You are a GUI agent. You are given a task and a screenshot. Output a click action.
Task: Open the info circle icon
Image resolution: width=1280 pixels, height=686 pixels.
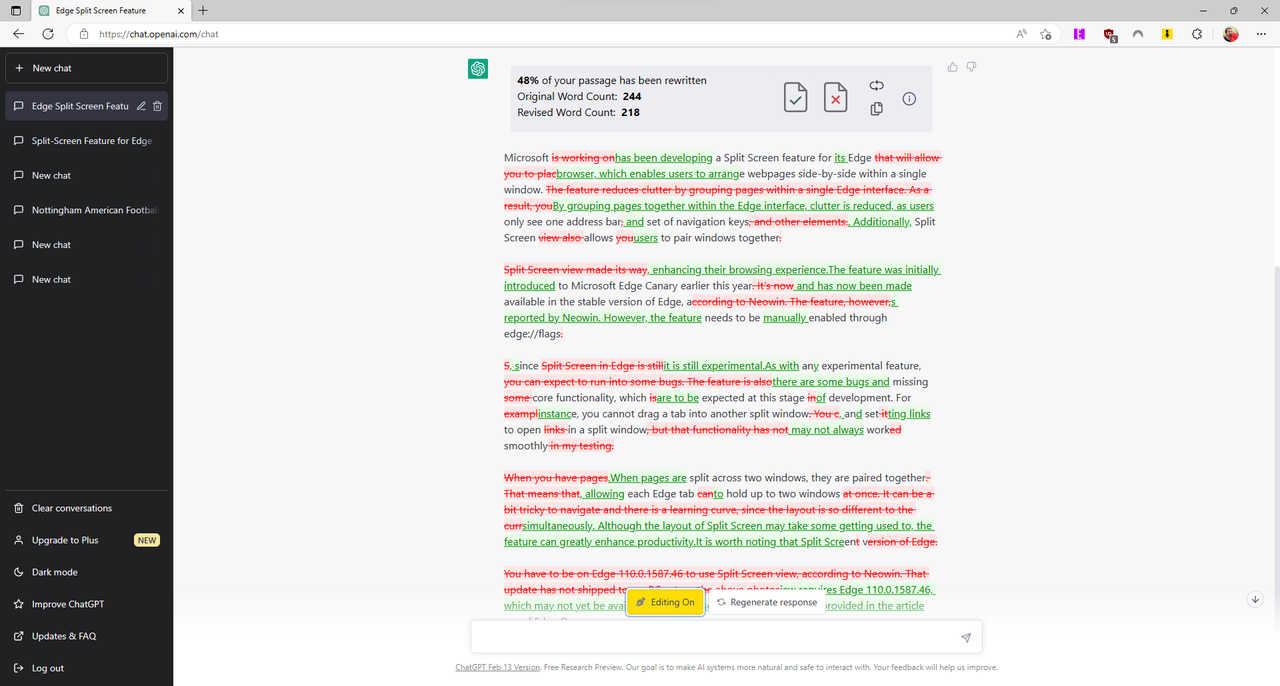(909, 99)
